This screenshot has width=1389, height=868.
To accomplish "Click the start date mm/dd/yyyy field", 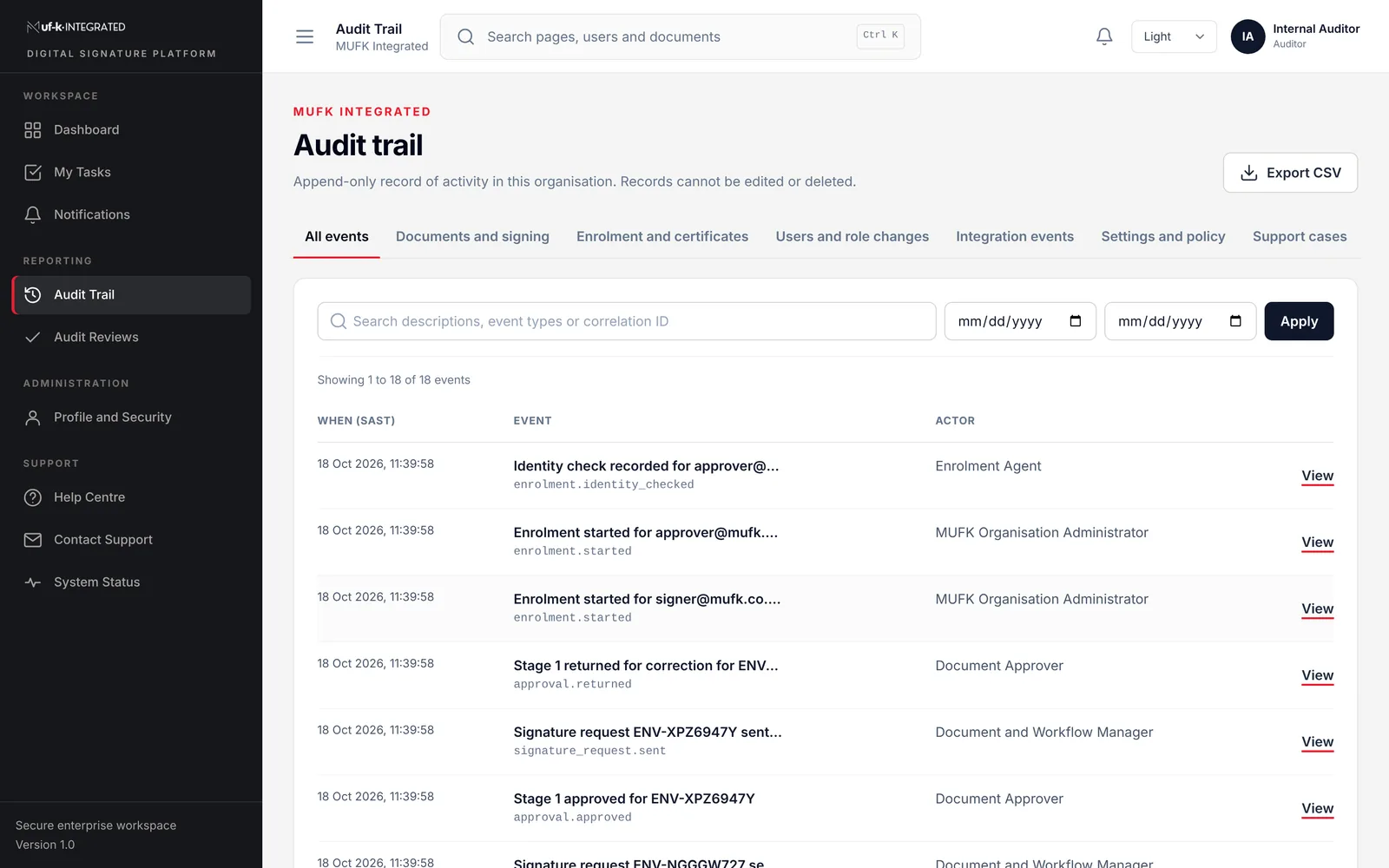I will click(x=1020, y=321).
